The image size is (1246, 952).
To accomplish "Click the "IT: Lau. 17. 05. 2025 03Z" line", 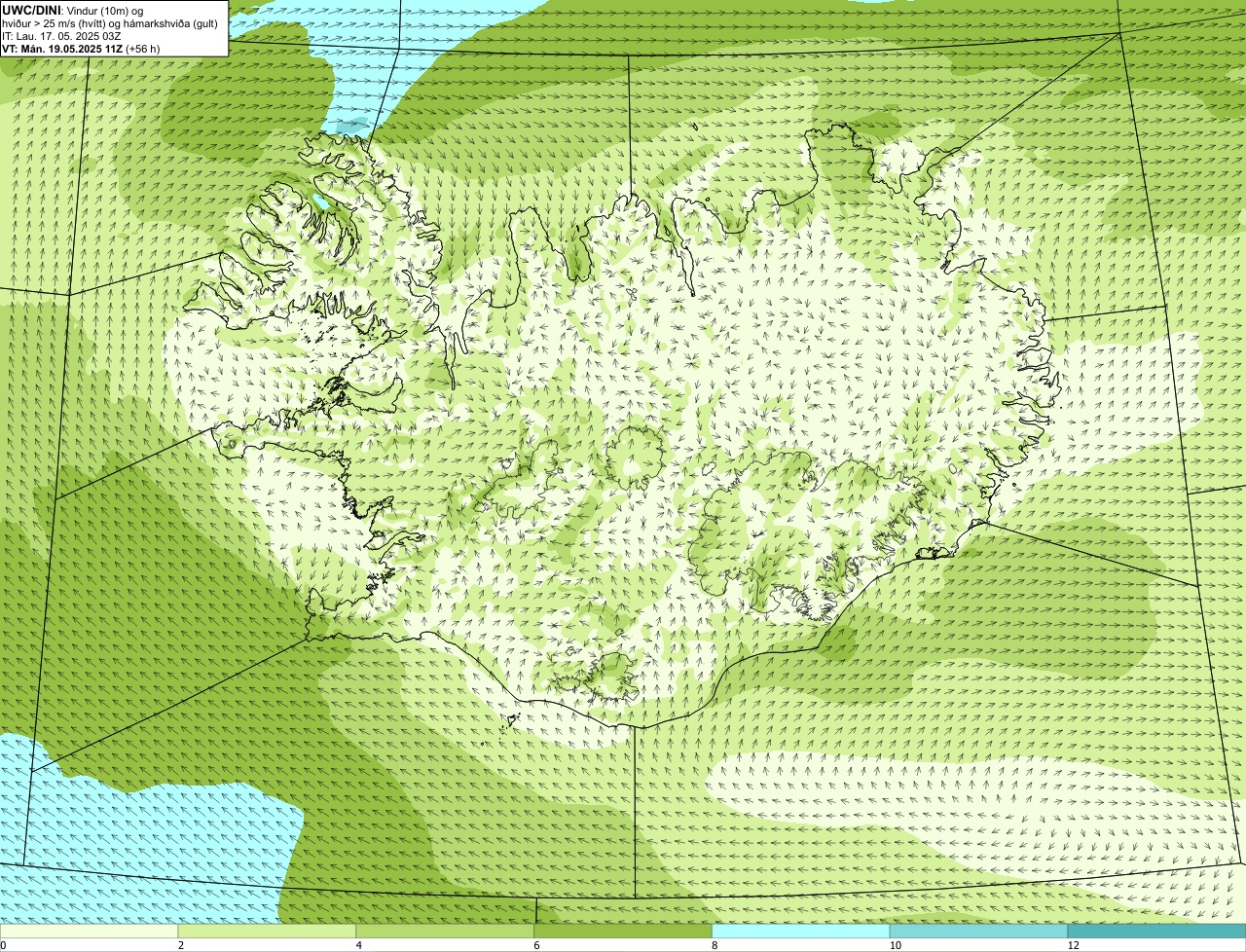I will [62, 36].
